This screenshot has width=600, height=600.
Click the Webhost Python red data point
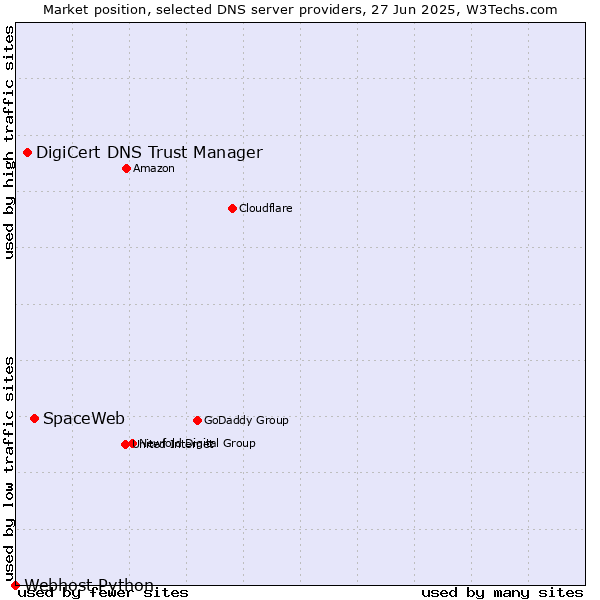click(15, 585)
